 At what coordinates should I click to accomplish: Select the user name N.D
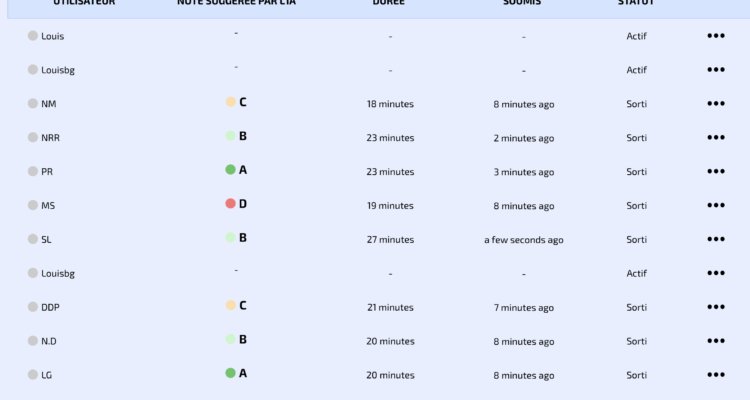point(49,342)
